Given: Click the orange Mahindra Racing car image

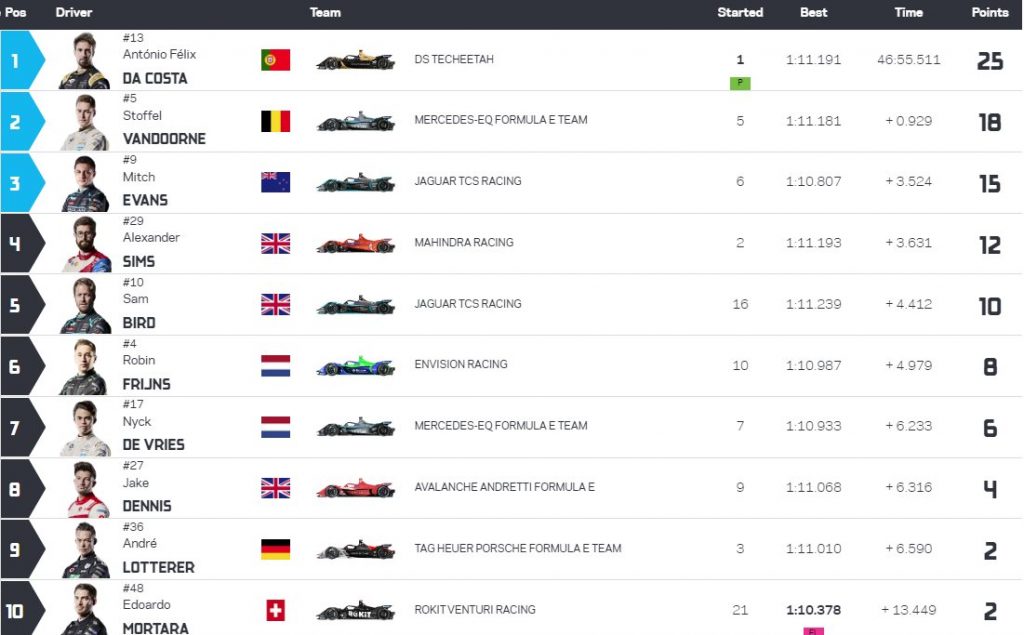Looking at the screenshot, I should coord(356,244).
